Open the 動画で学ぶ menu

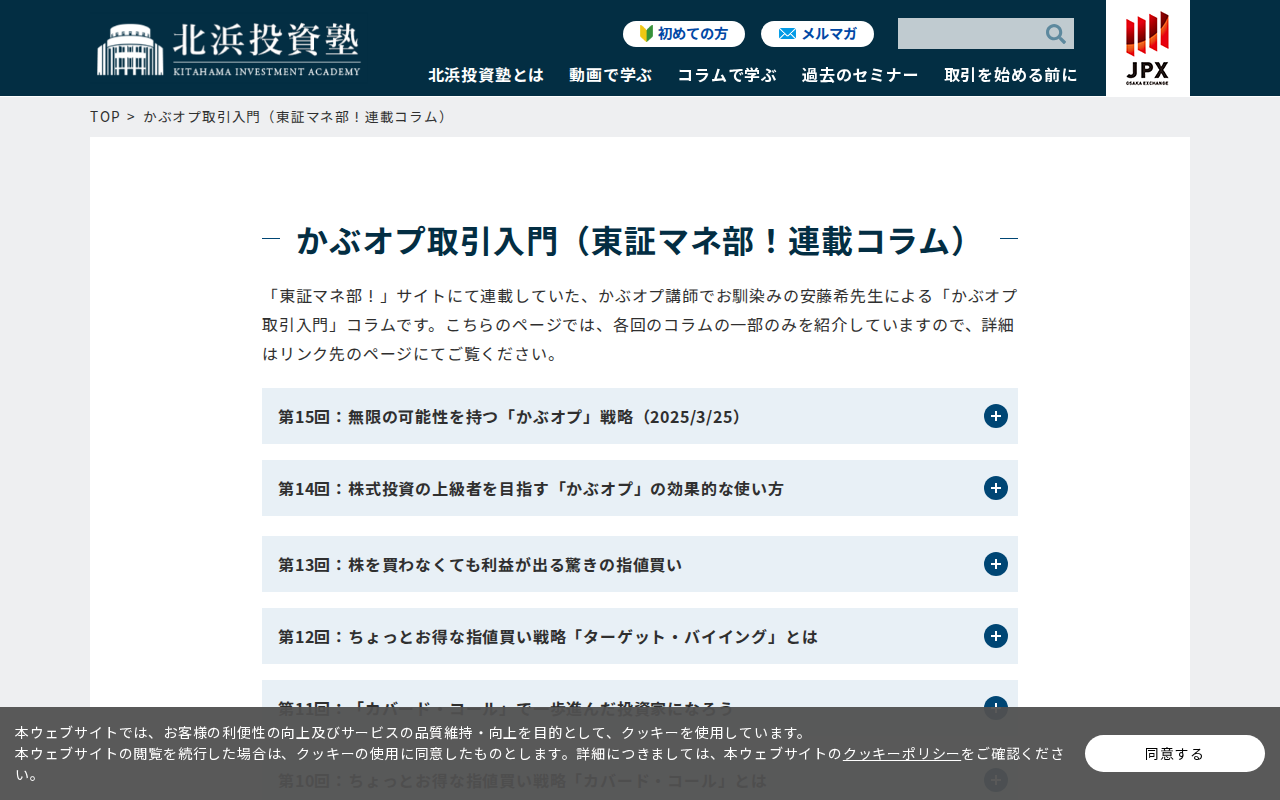610,75
